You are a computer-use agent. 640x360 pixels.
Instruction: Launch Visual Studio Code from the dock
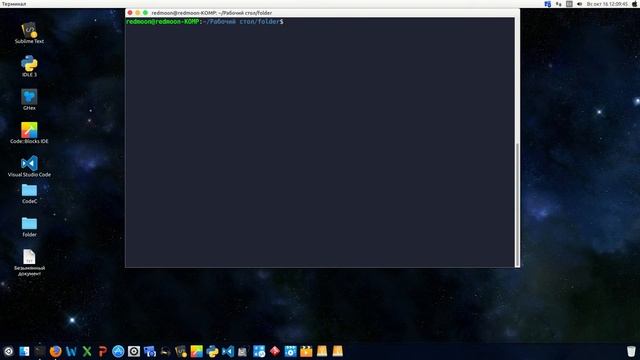(x=228, y=351)
